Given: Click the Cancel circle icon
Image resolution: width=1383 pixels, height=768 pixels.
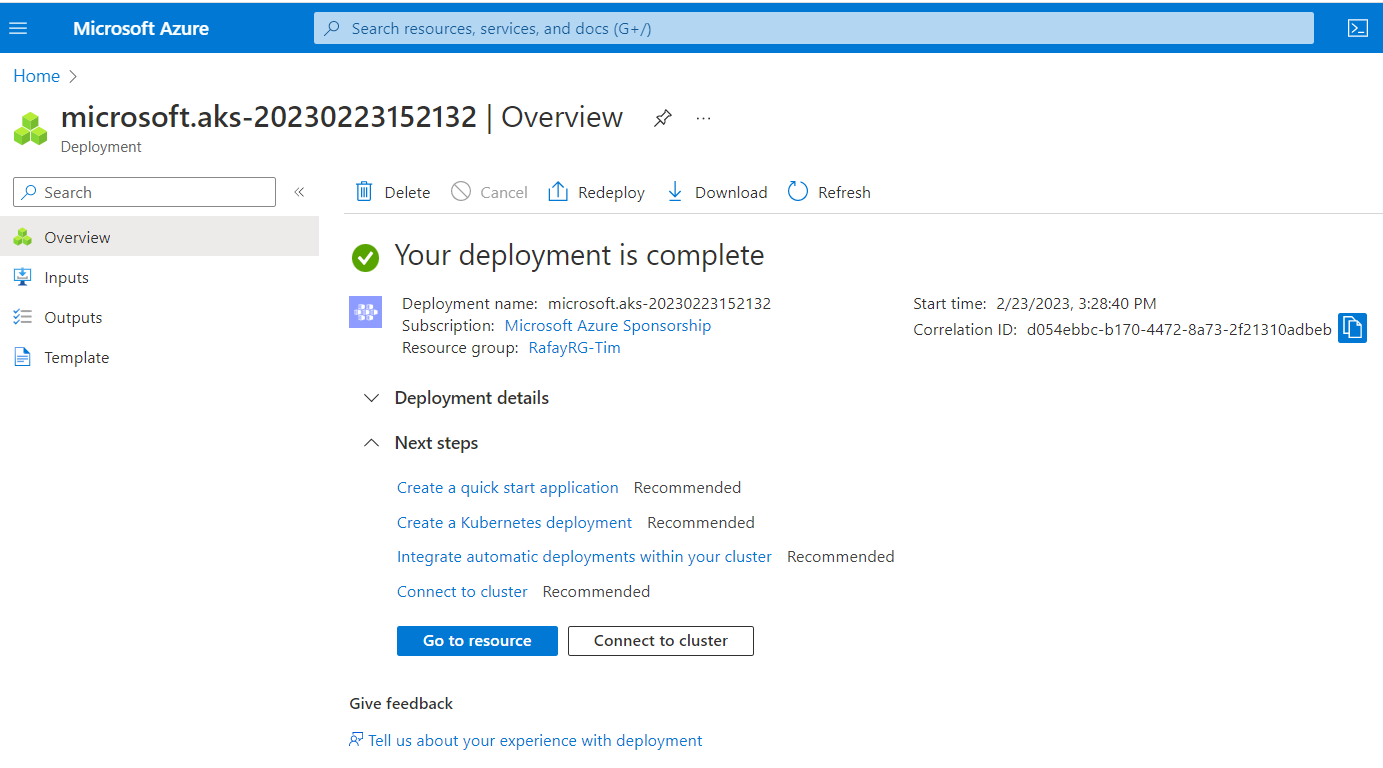Looking at the screenshot, I should [460, 191].
